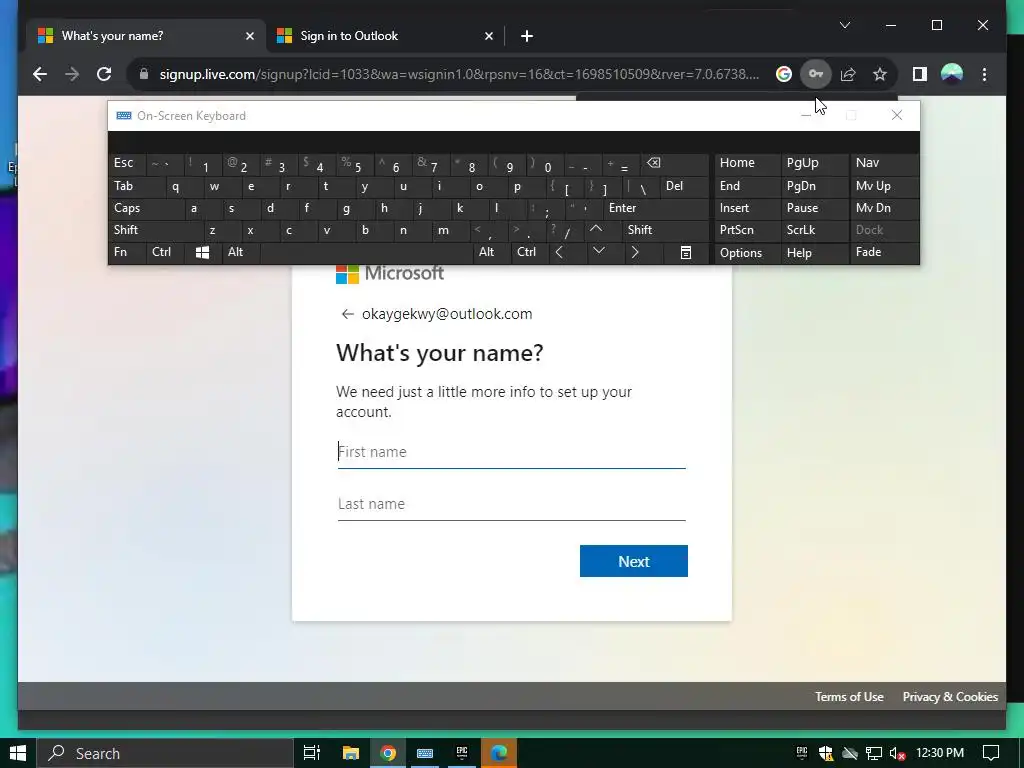Switch to 'Sign in to Outlook' tab
This screenshot has height=768, width=1024.
click(385, 36)
